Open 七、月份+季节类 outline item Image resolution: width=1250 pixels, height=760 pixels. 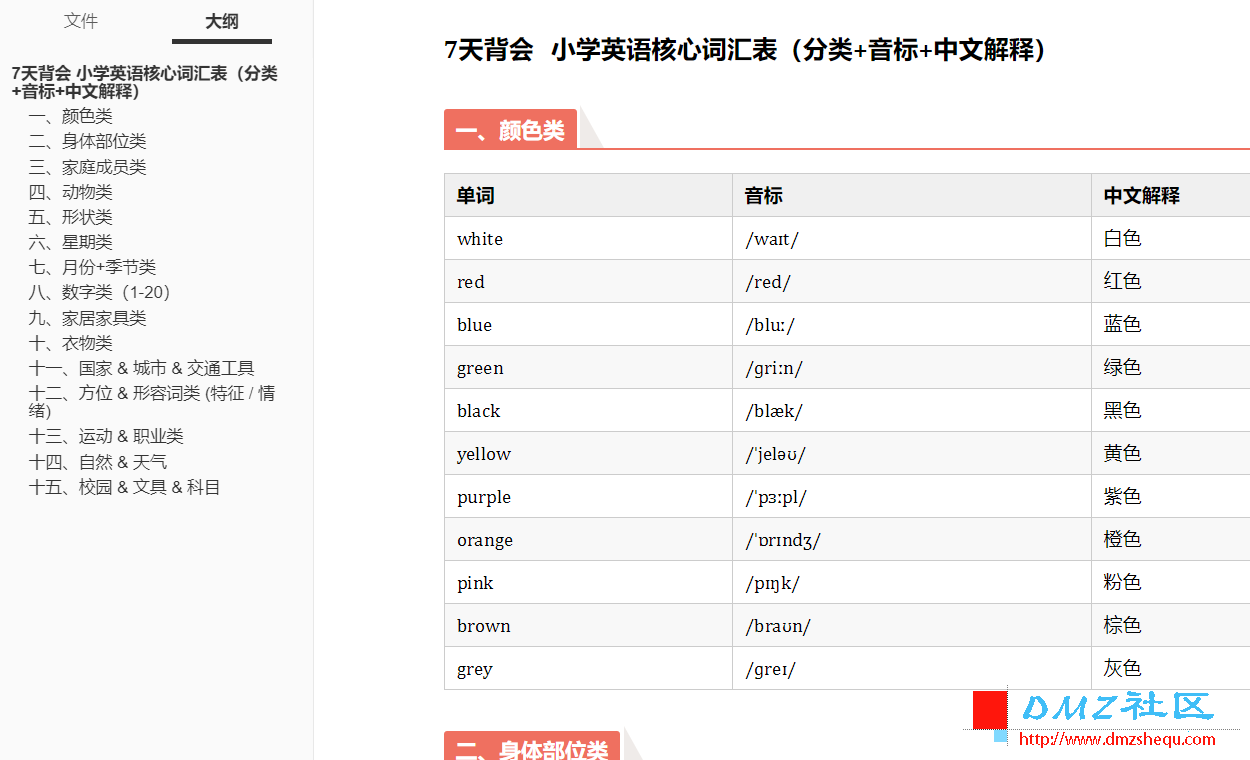(x=92, y=267)
